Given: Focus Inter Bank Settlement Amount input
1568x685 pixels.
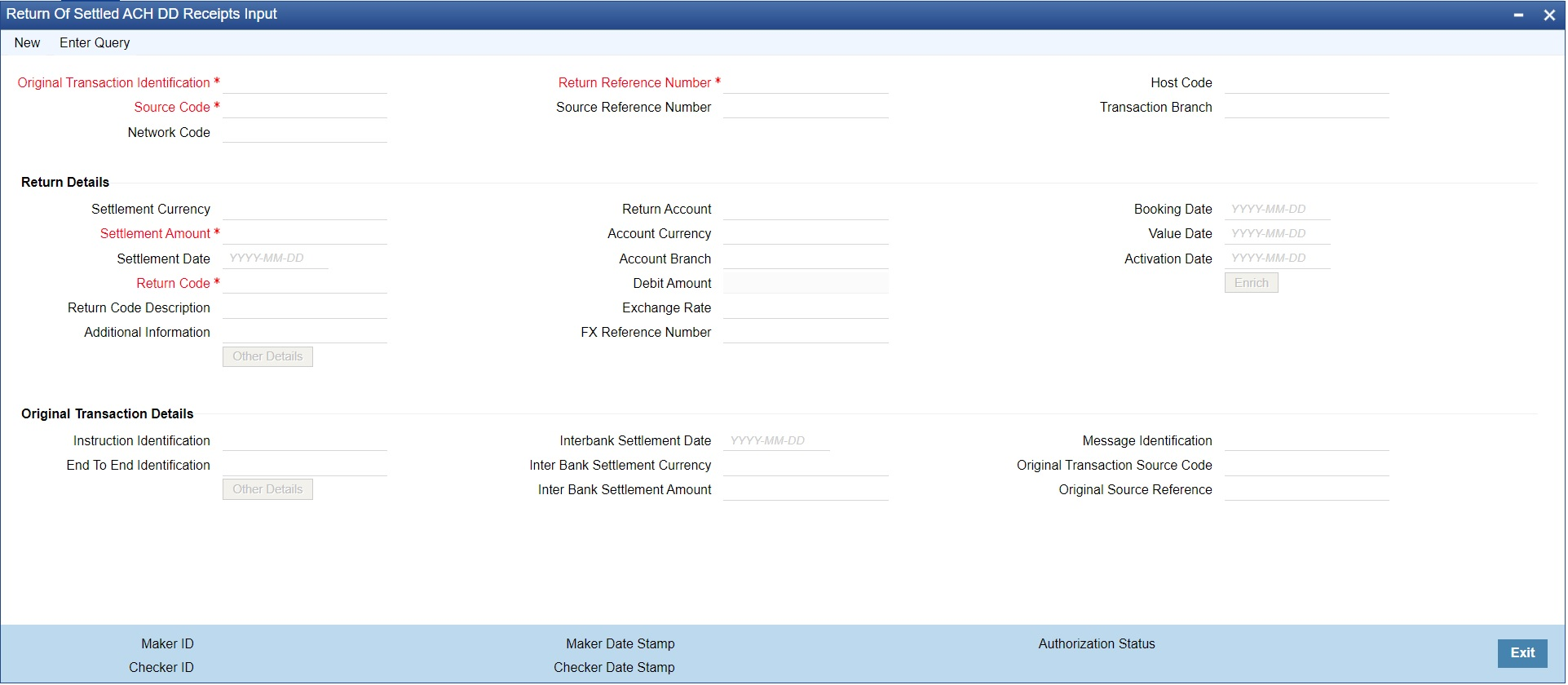Looking at the screenshot, I should (x=806, y=490).
